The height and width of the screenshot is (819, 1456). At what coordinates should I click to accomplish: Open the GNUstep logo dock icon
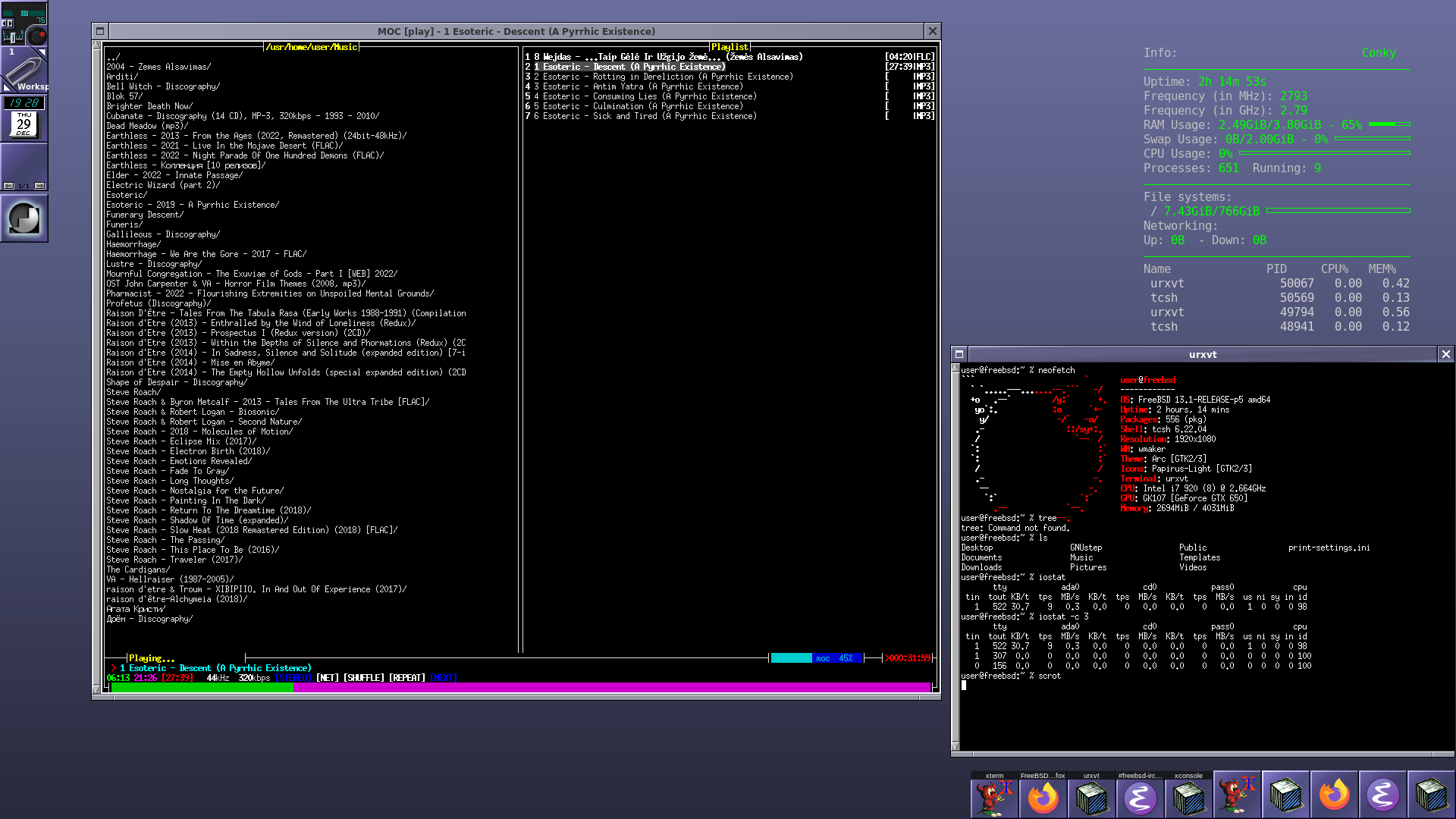click(24, 218)
